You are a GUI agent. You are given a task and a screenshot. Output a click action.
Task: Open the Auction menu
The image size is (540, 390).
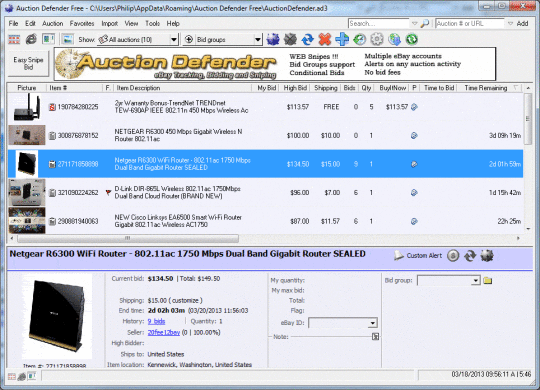[x=53, y=23]
